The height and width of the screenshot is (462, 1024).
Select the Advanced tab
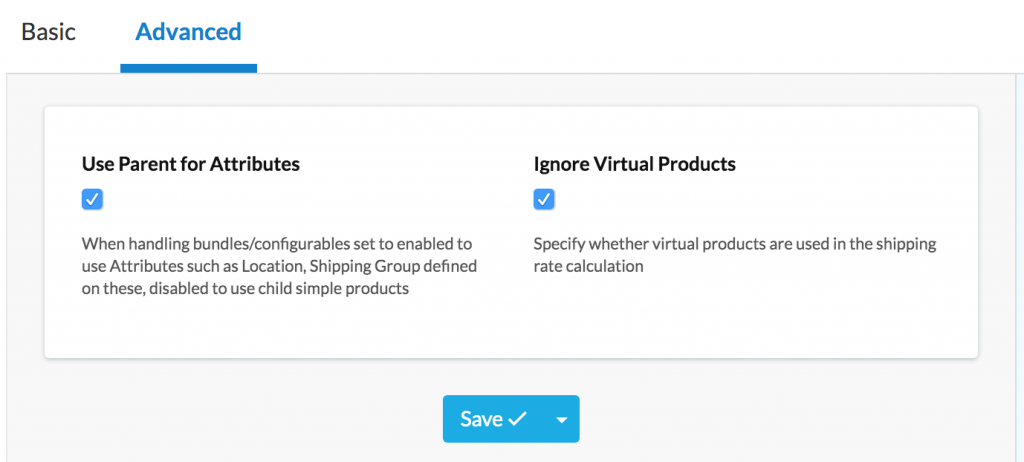point(188,31)
